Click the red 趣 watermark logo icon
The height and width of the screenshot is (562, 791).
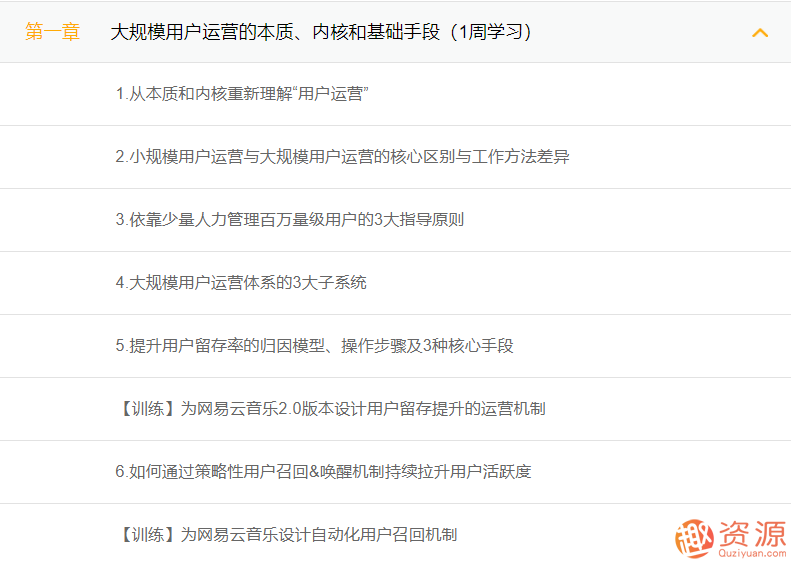tap(693, 538)
